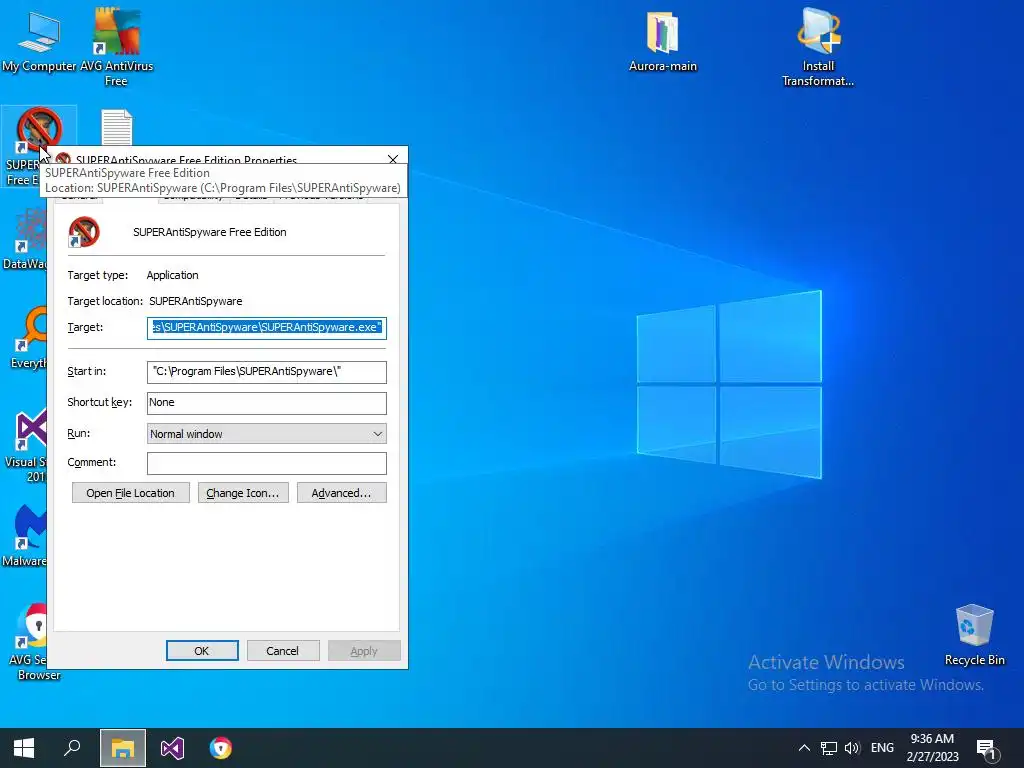Click the Change Icon... button

pos(243,493)
